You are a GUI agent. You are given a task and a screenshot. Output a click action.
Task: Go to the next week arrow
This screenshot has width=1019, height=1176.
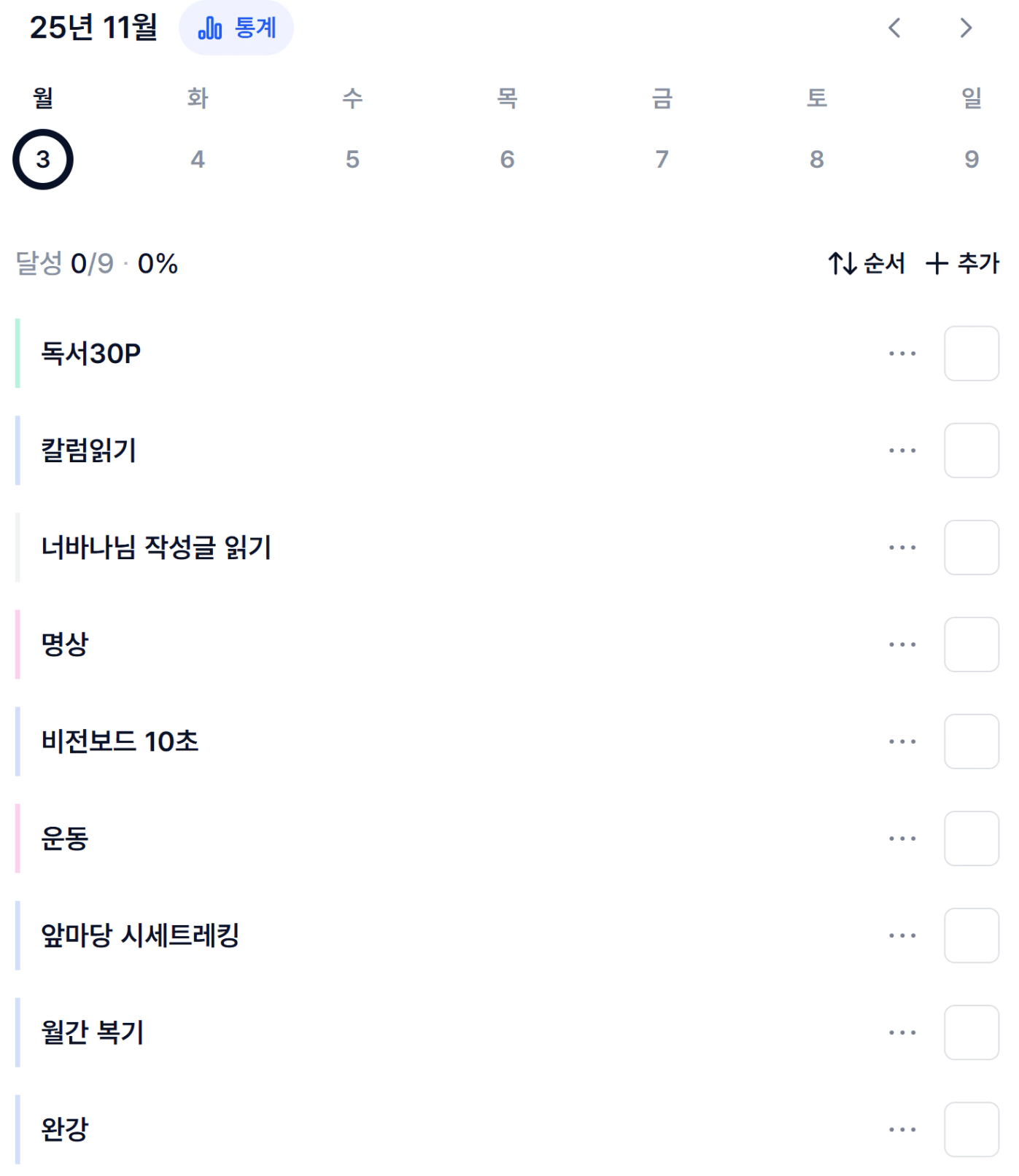pos(966,28)
